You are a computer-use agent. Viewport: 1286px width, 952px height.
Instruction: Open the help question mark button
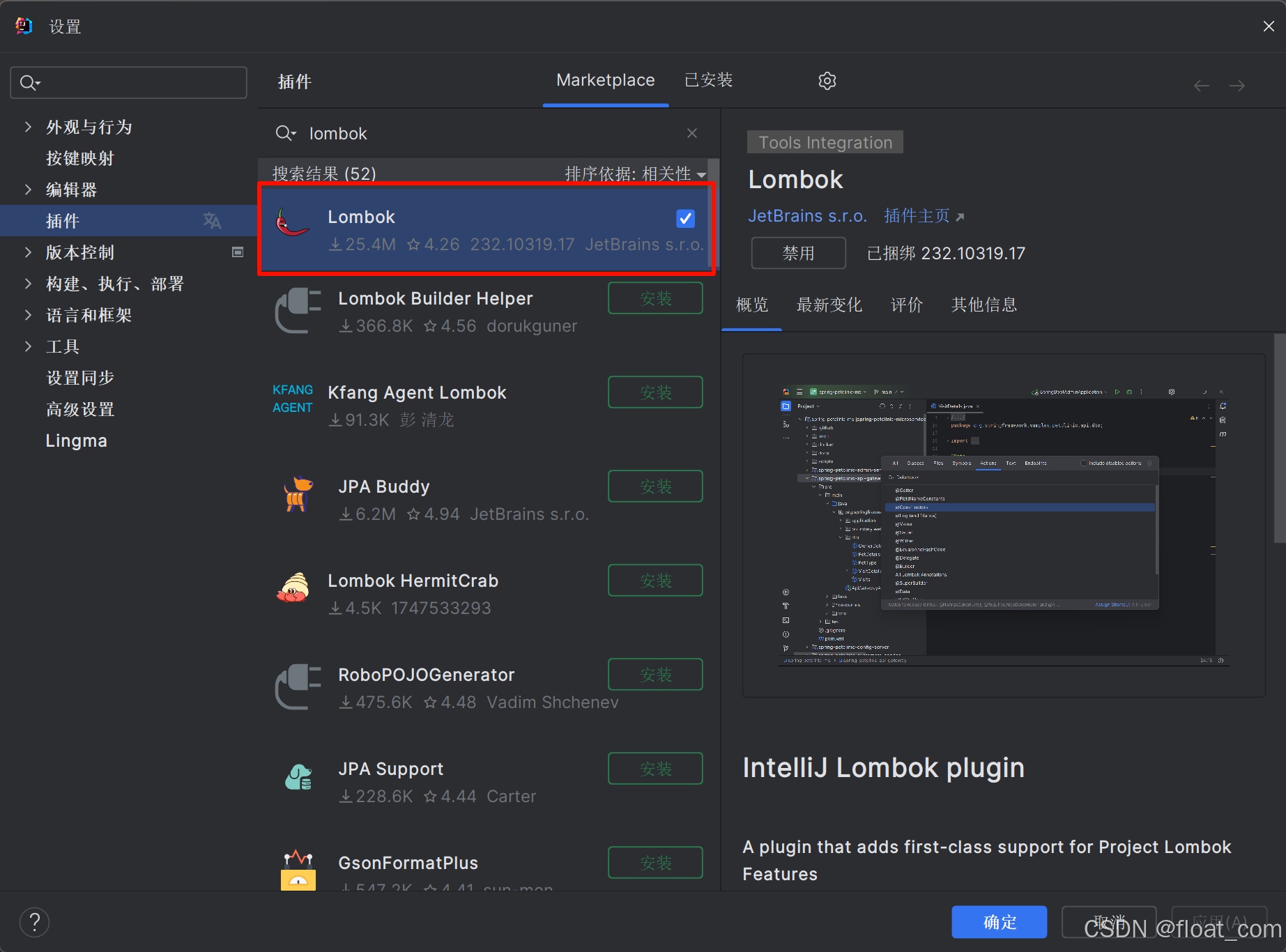coord(34,922)
